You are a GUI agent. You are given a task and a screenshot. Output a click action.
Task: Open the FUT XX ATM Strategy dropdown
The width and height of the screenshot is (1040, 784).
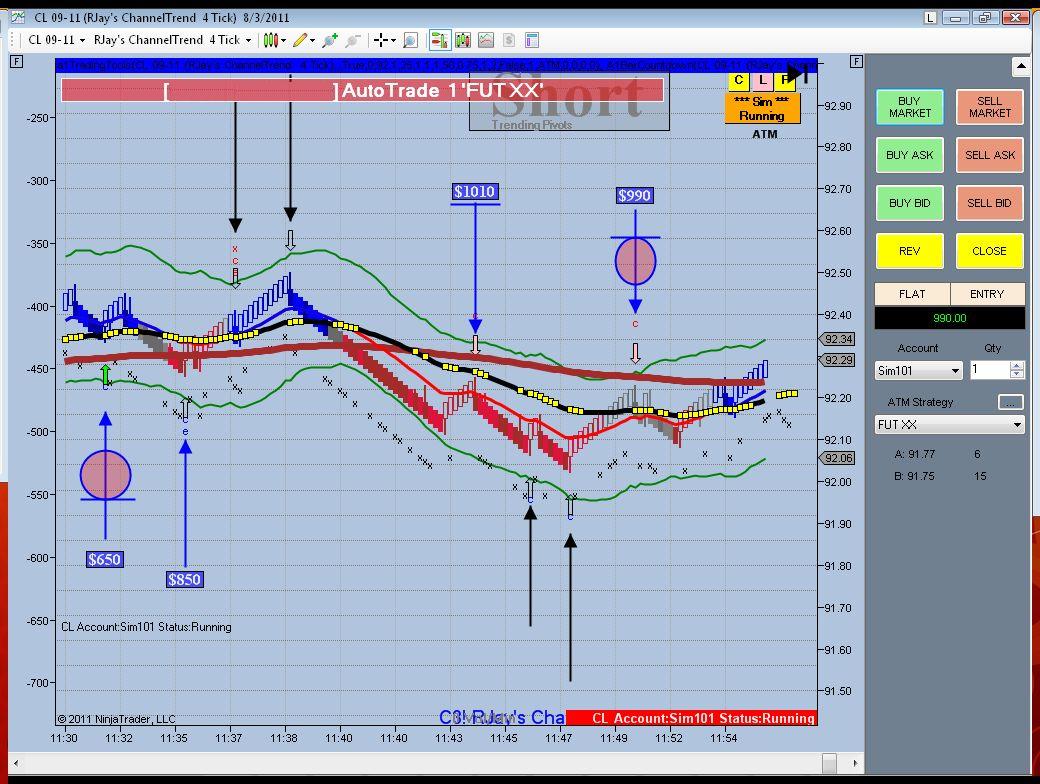[949, 425]
